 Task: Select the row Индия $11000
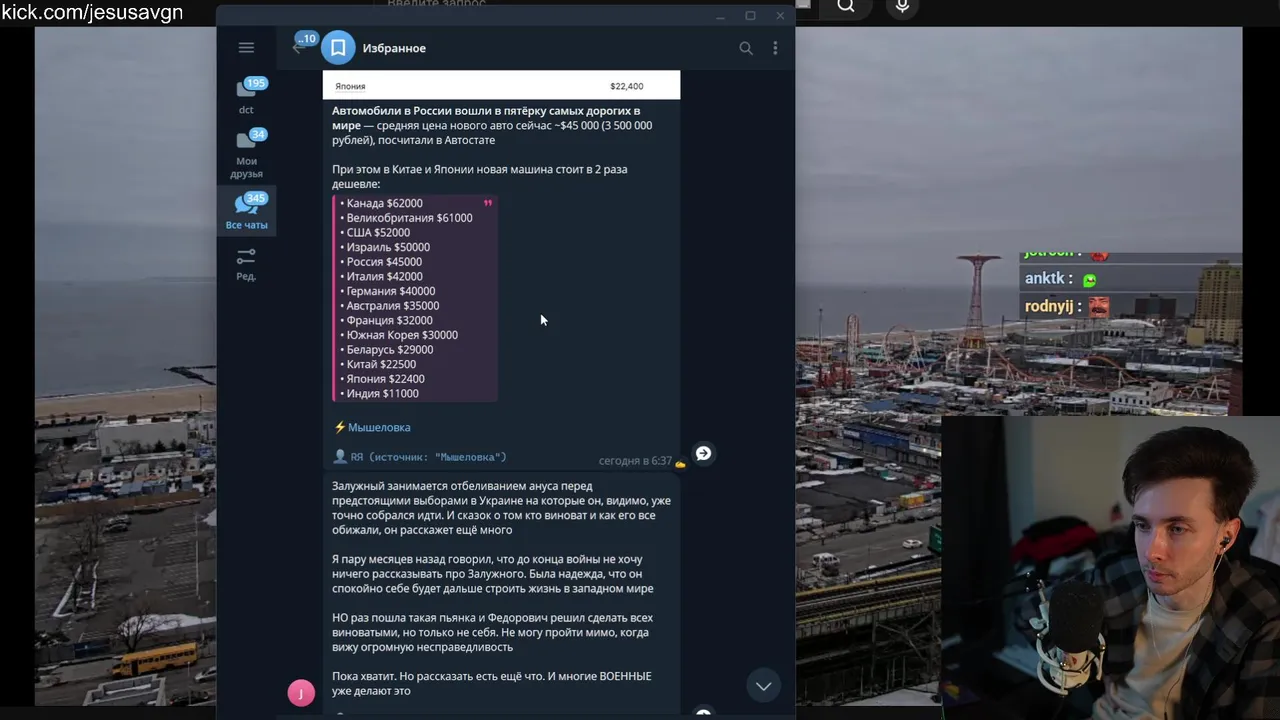point(380,394)
